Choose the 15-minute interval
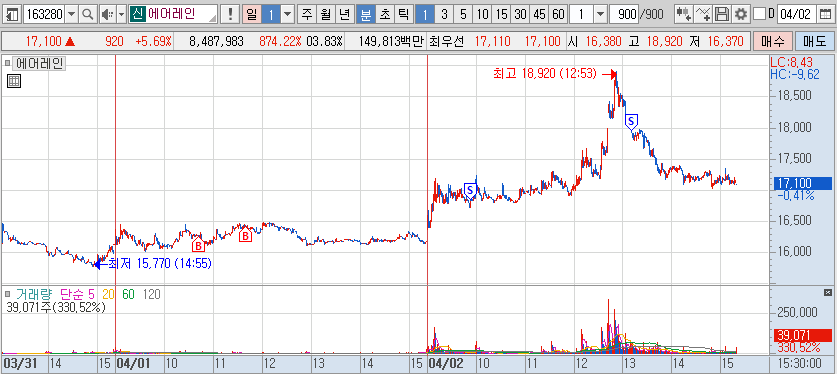The height and width of the screenshot is (374, 837). point(501,14)
